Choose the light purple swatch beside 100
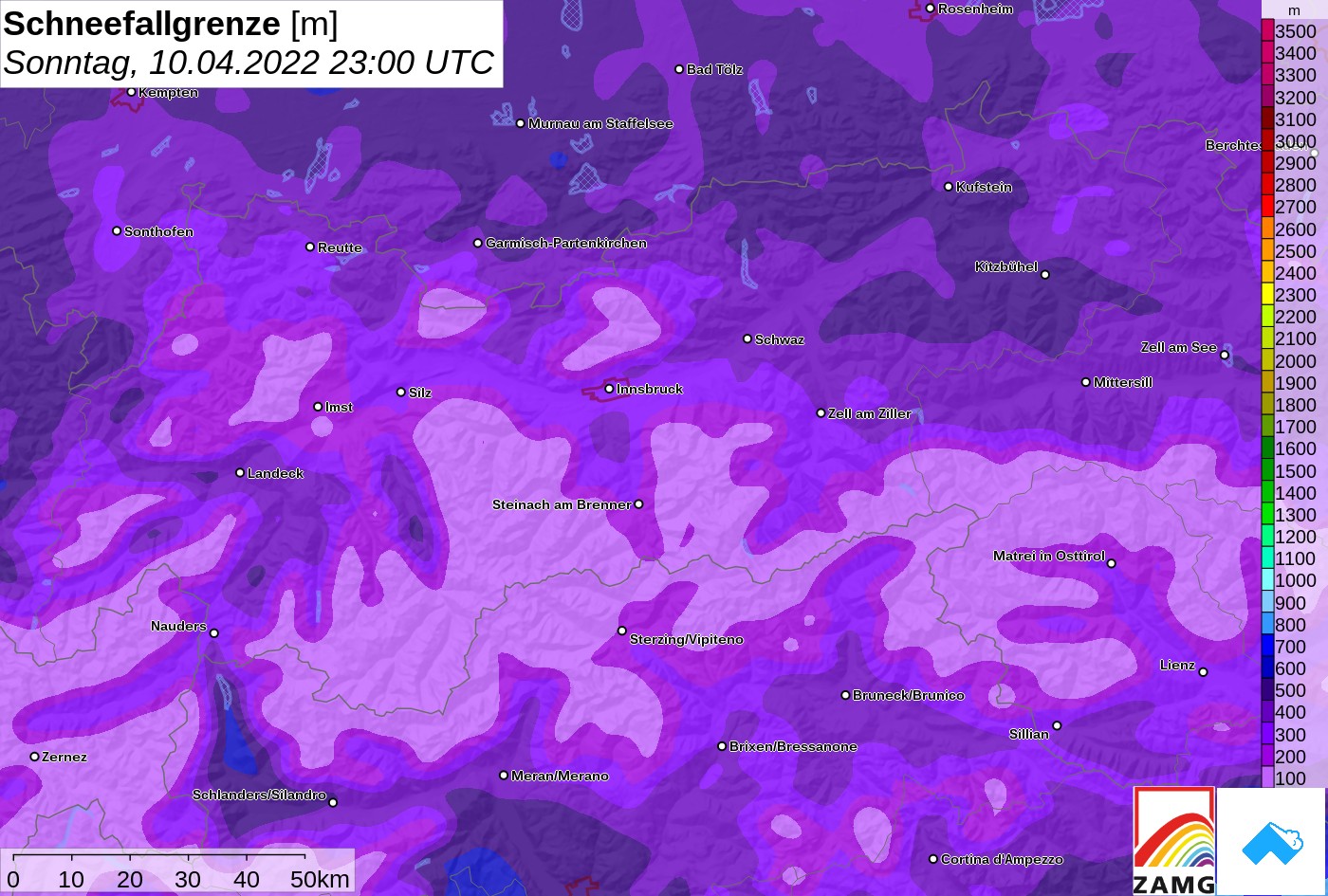The image size is (1328, 896). [1267, 778]
